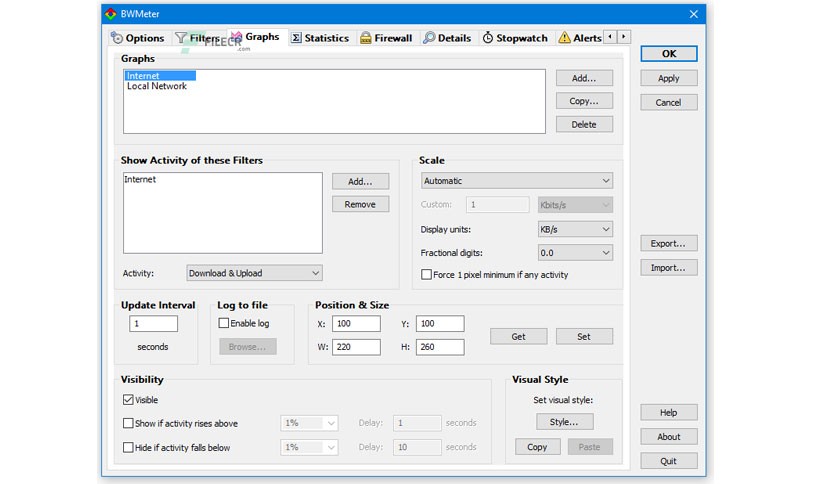This screenshot has width=836, height=484.
Task: Add a filter to the activity list
Action: [360, 181]
